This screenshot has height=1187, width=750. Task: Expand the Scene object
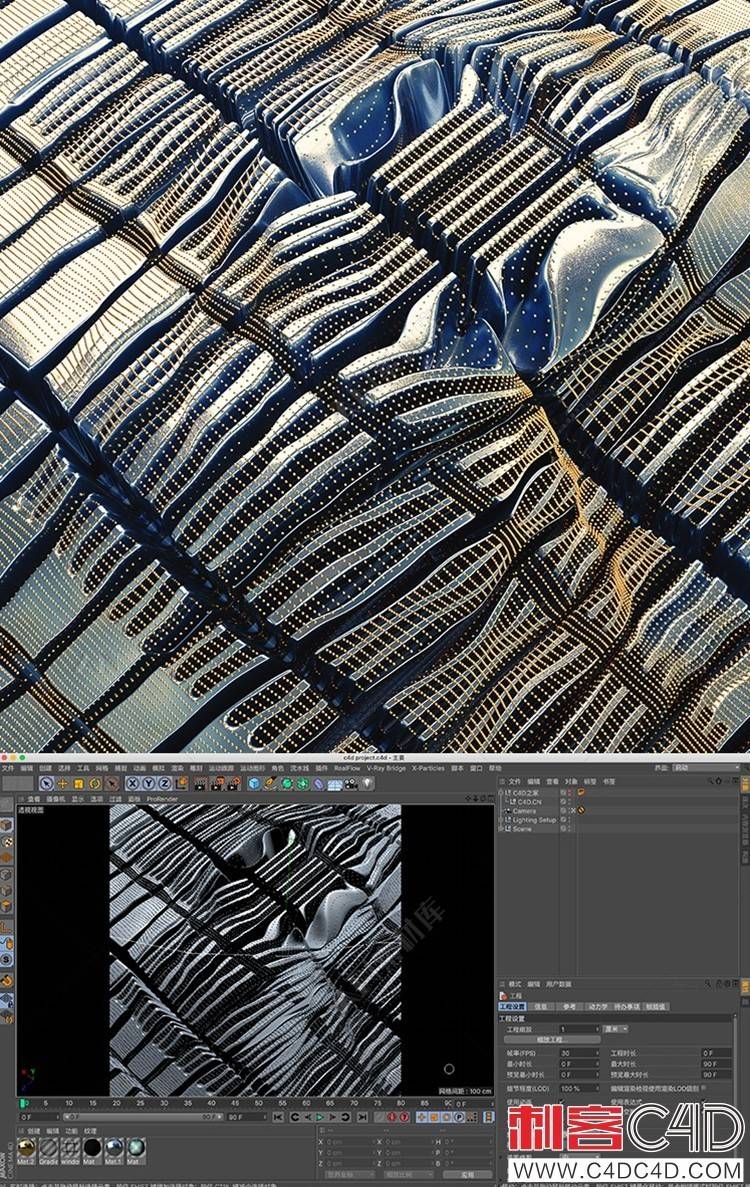click(501, 829)
